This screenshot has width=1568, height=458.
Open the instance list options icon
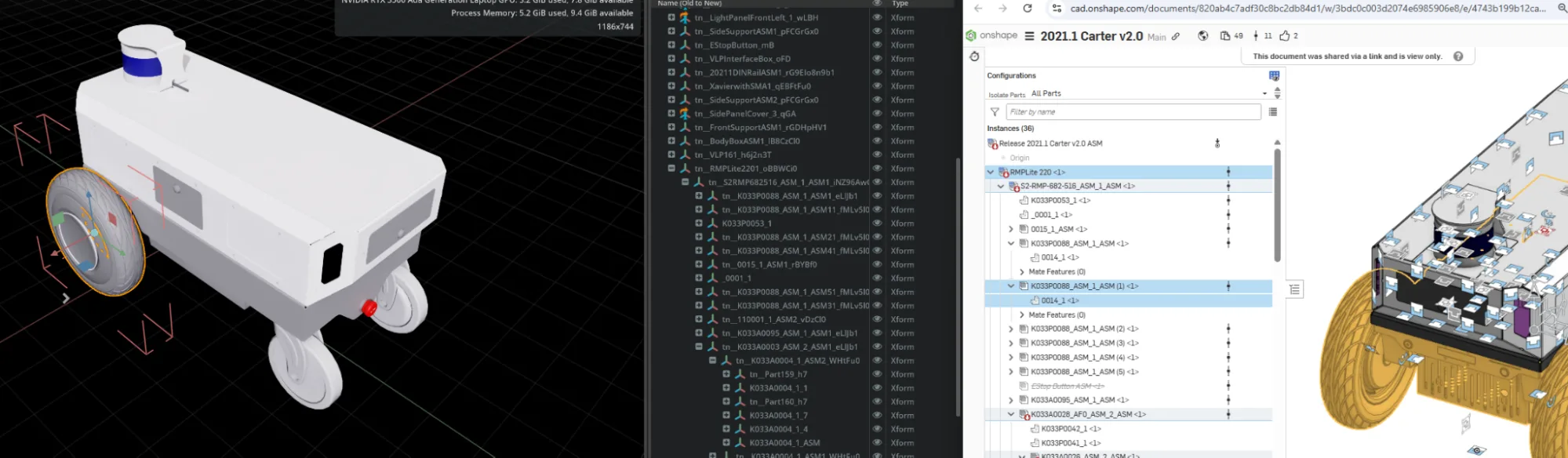pyautogui.click(x=1273, y=112)
